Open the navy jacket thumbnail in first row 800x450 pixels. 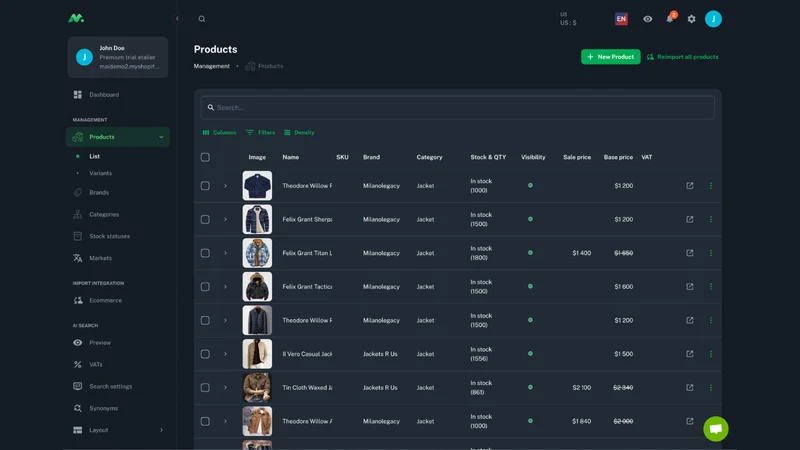(257, 186)
